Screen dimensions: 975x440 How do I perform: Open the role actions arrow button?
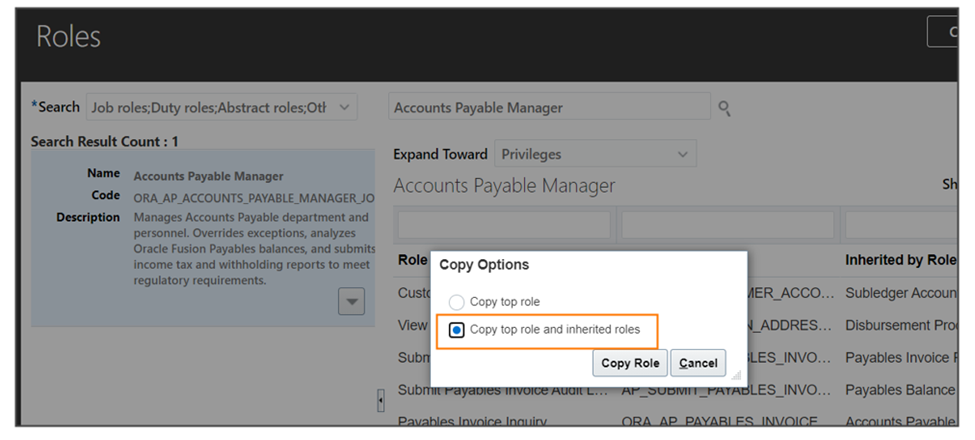click(351, 302)
